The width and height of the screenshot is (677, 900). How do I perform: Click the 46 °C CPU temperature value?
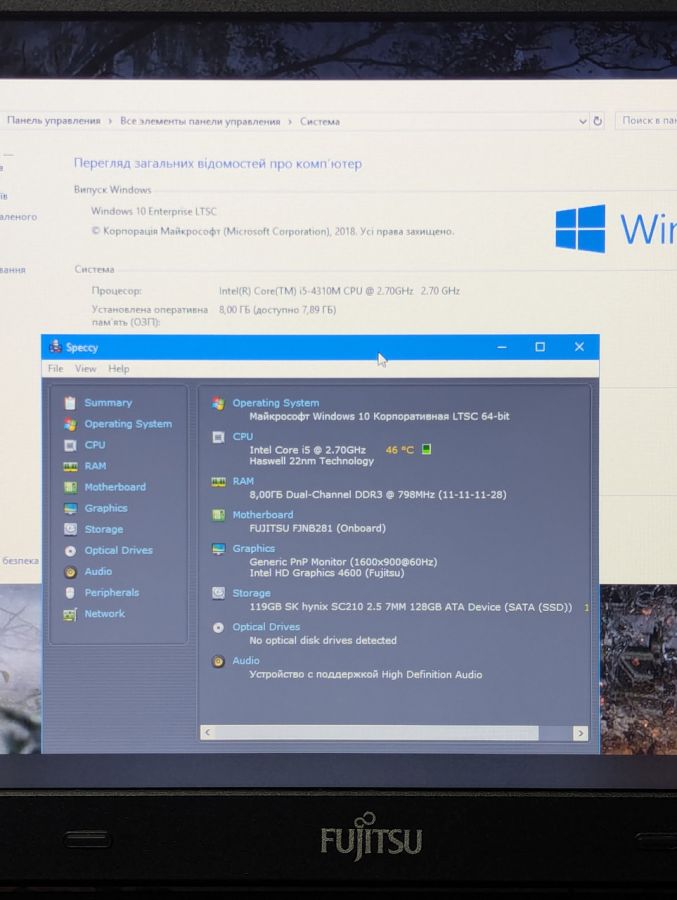pyautogui.click(x=400, y=450)
